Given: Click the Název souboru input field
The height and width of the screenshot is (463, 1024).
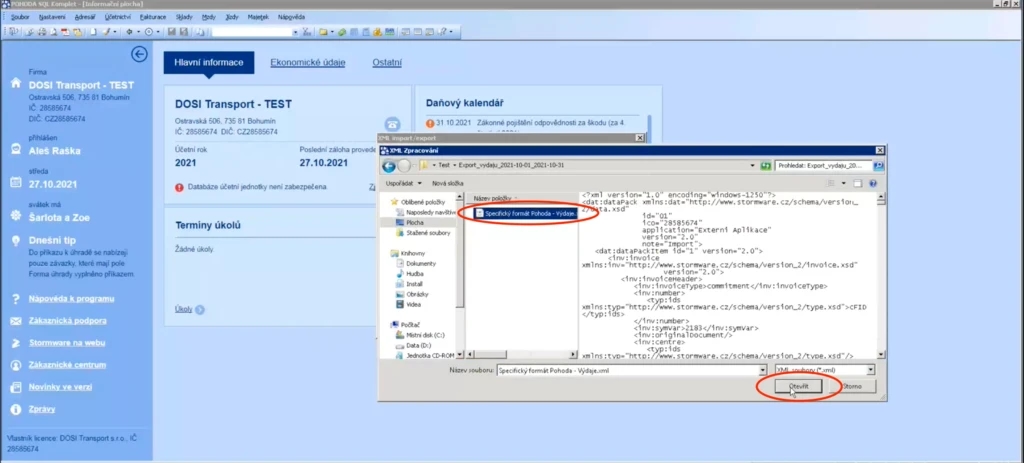Looking at the screenshot, I should click(x=626, y=370).
